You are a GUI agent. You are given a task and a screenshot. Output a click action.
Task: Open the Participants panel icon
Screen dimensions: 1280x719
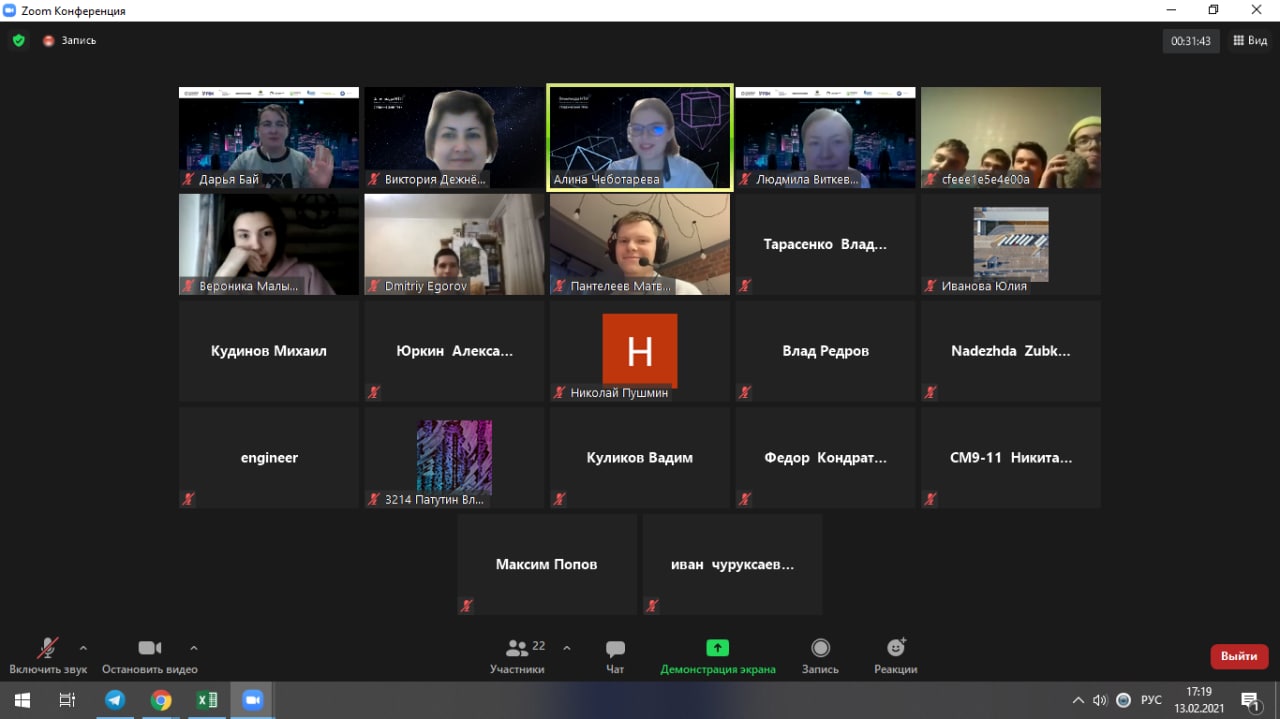(518, 648)
